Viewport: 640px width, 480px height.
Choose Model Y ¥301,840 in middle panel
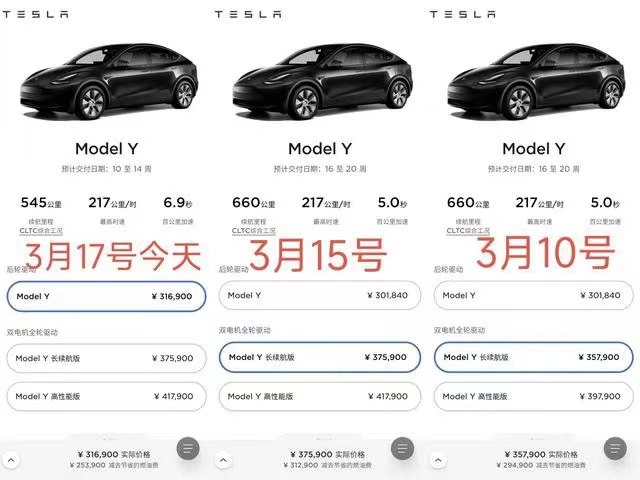click(x=318, y=296)
